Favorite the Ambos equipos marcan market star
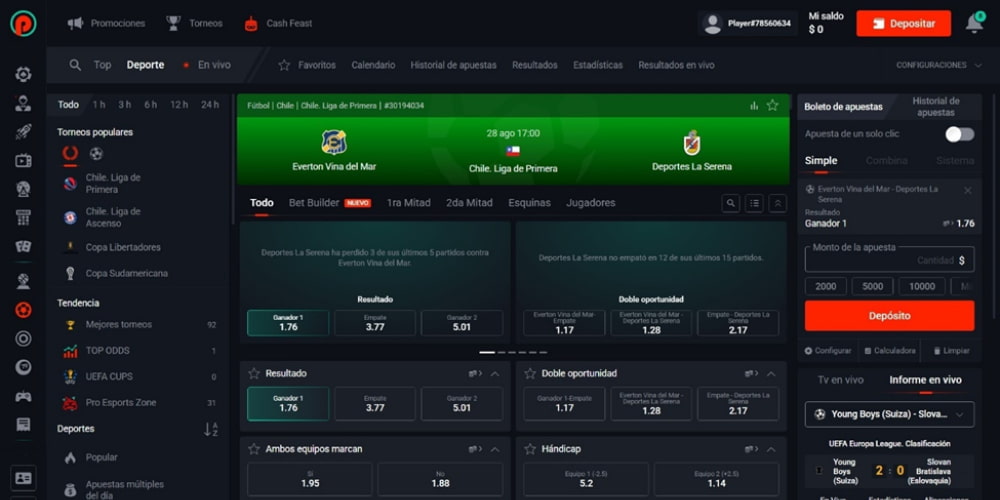 (254, 449)
